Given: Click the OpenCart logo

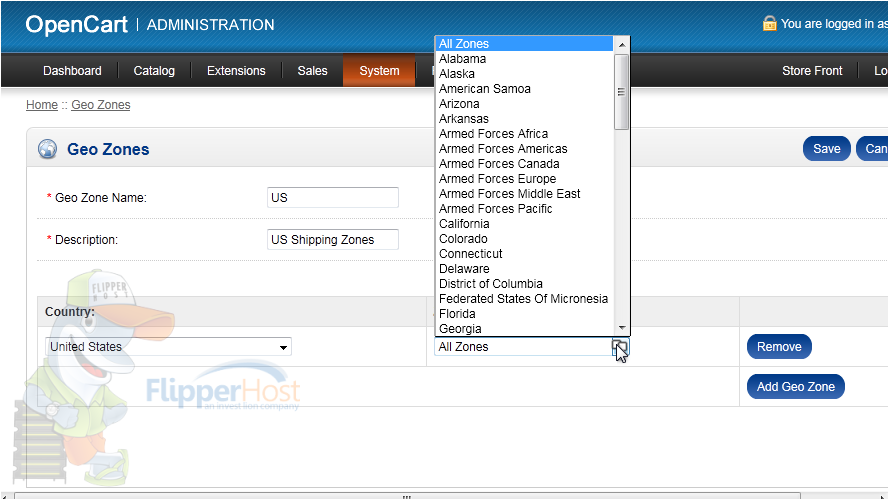Looking at the screenshot, I should (x=77, y=24).
